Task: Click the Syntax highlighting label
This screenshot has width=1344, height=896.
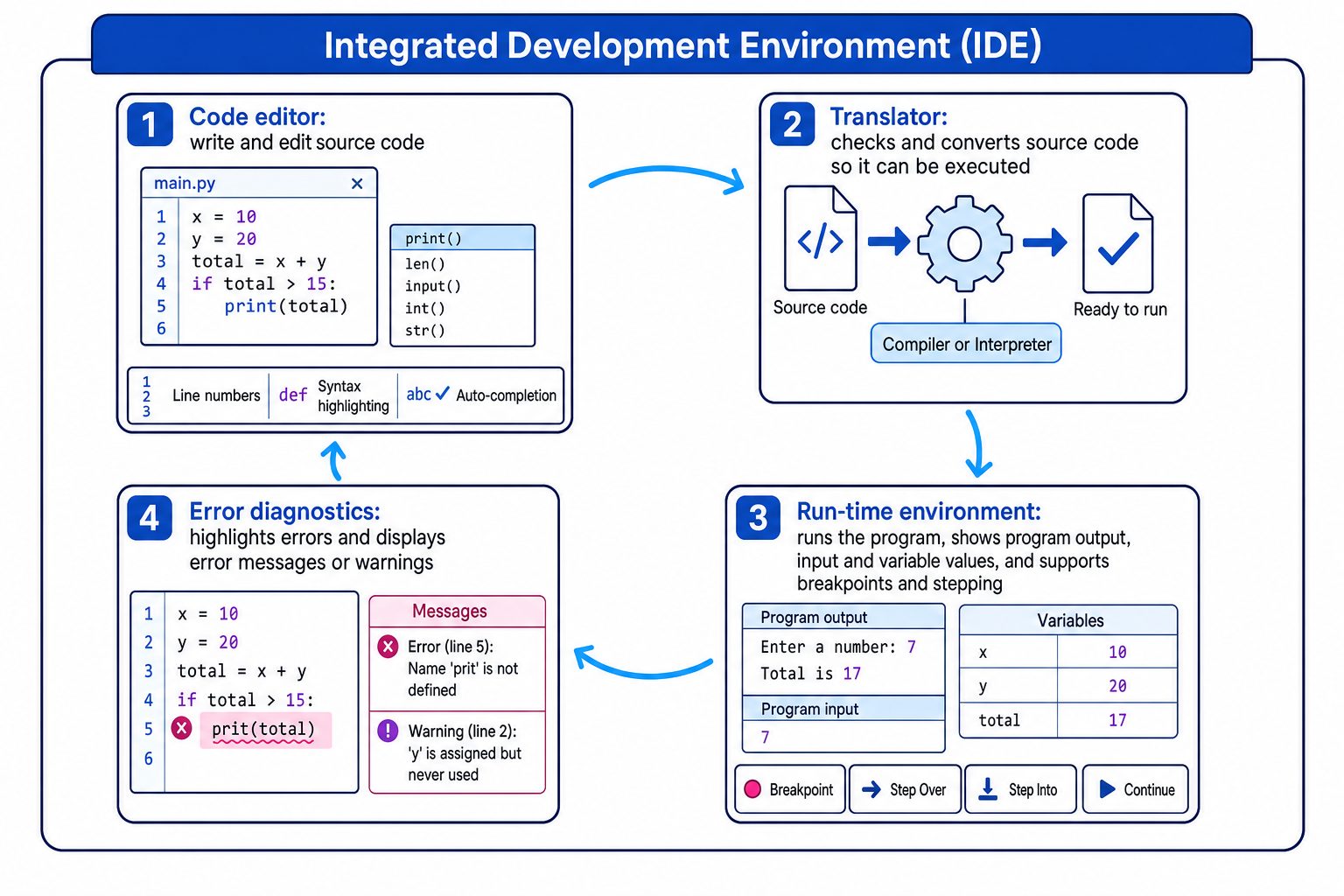Action: click(353, 396)
